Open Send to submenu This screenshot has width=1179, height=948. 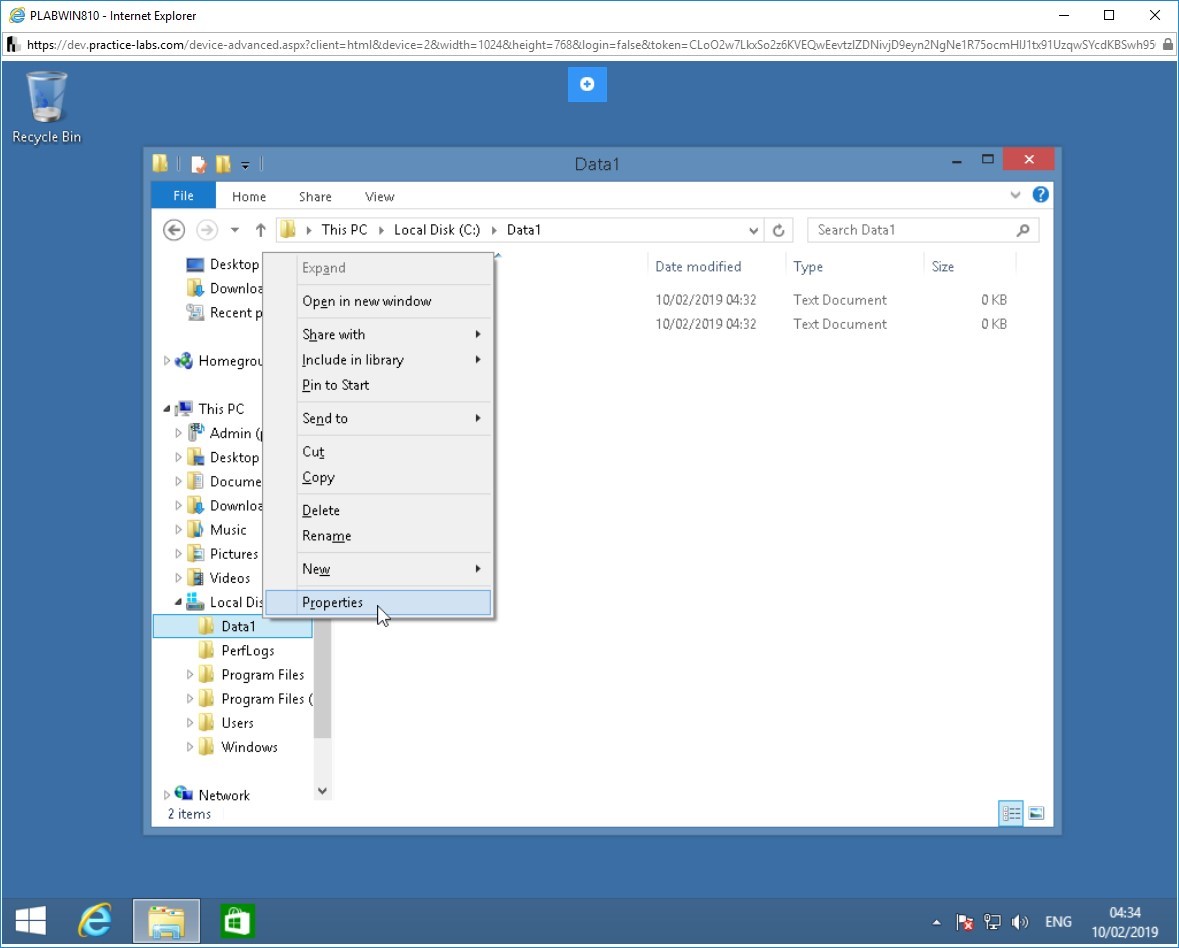pos(378,419)
